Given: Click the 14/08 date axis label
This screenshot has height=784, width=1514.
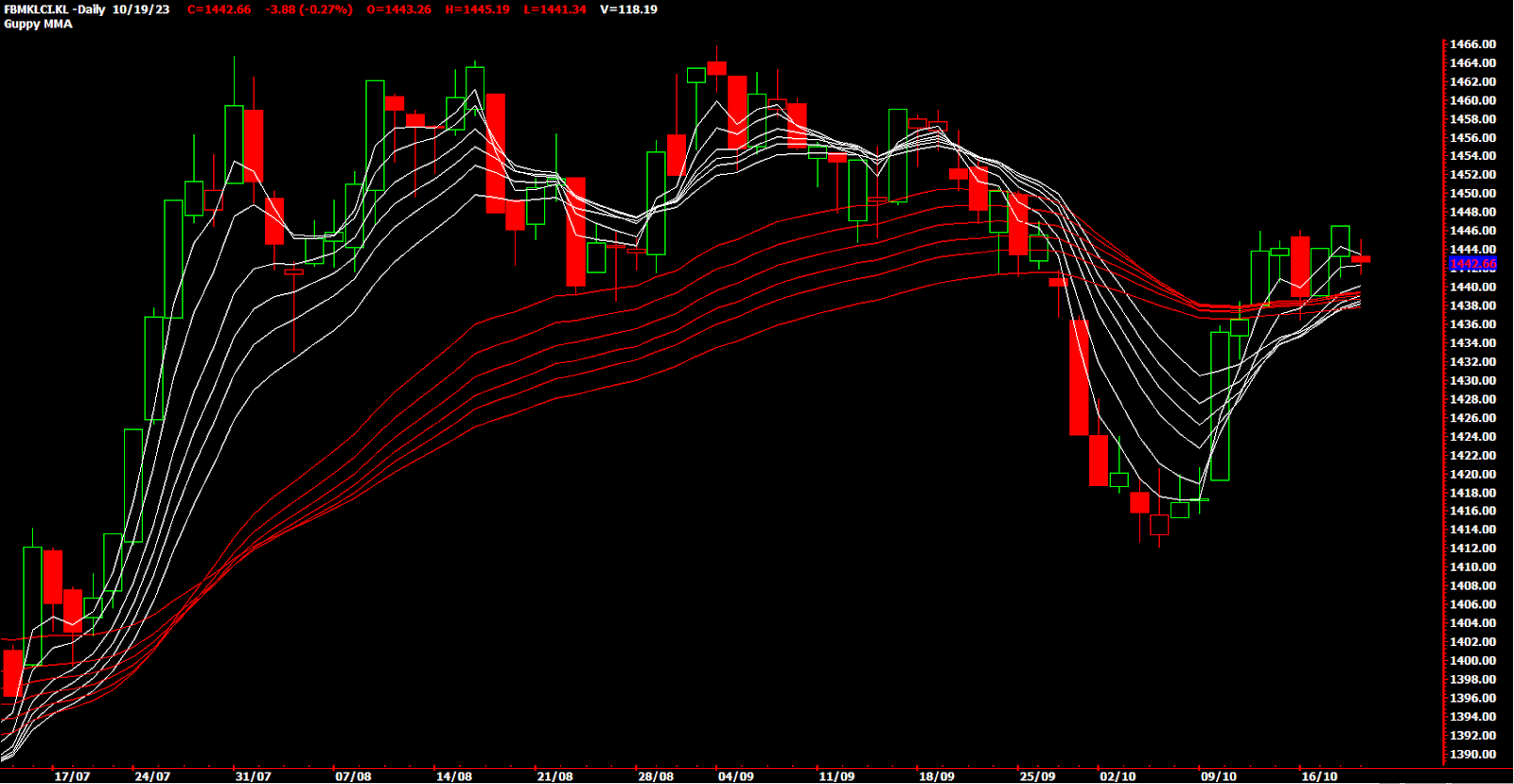Looking at the screenshot, I should point(453,776).
